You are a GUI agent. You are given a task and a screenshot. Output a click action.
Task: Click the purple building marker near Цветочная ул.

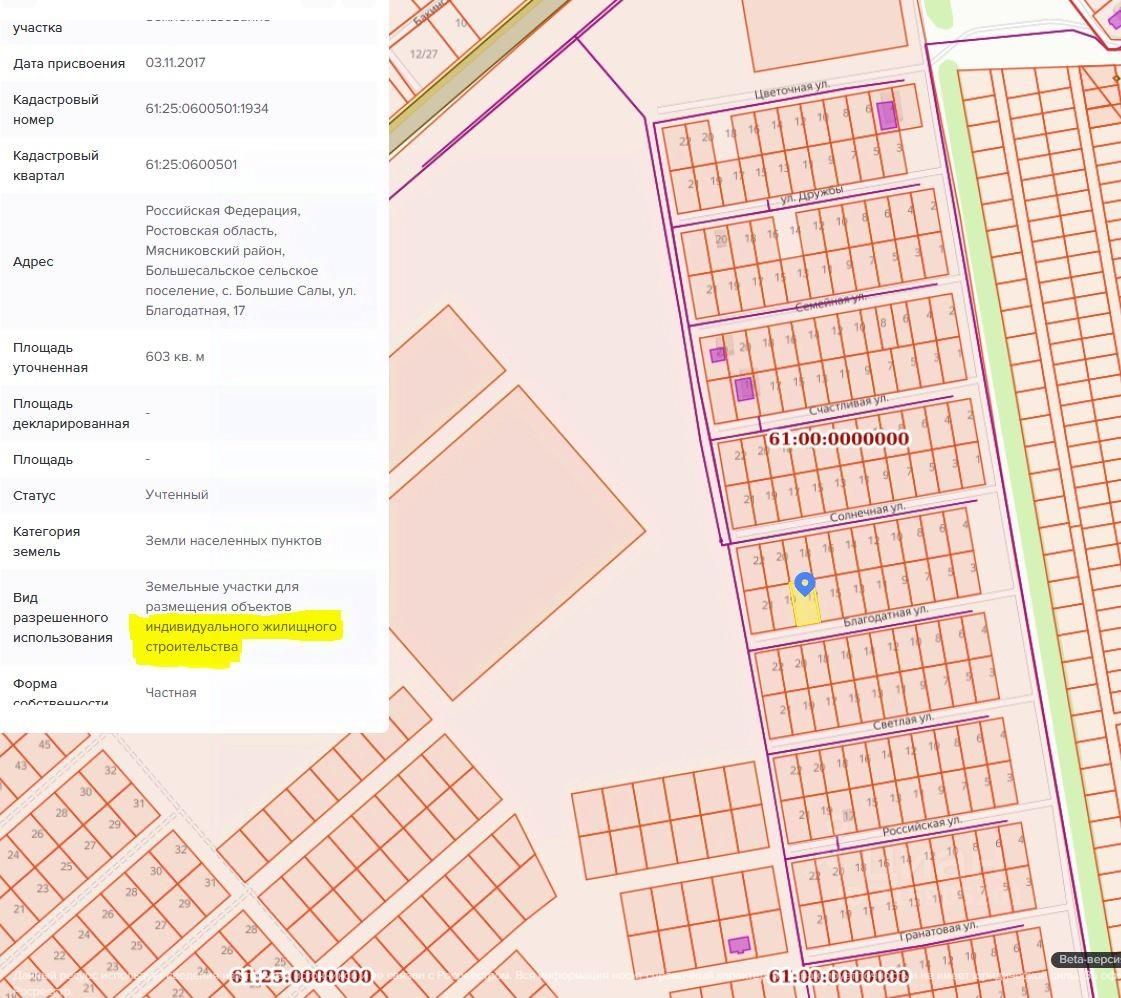pyautogui.click(x=887, y=115)
